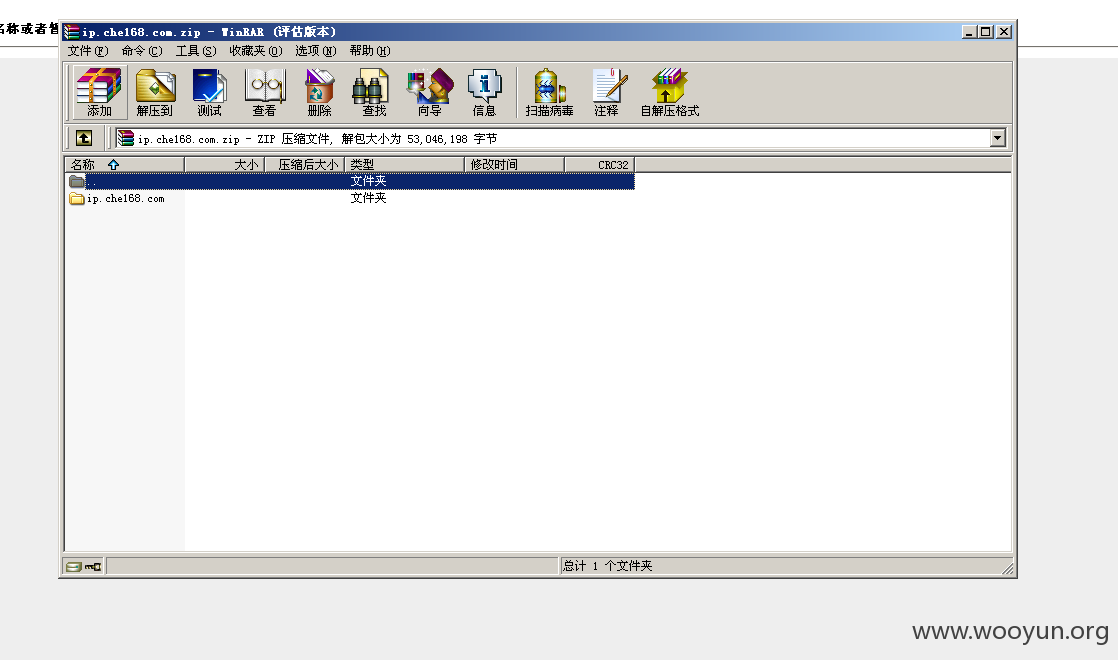The image size is (1118, 660).
Task: Click the folder icon of ip.che168.com
Action: (x=77, y=199)
